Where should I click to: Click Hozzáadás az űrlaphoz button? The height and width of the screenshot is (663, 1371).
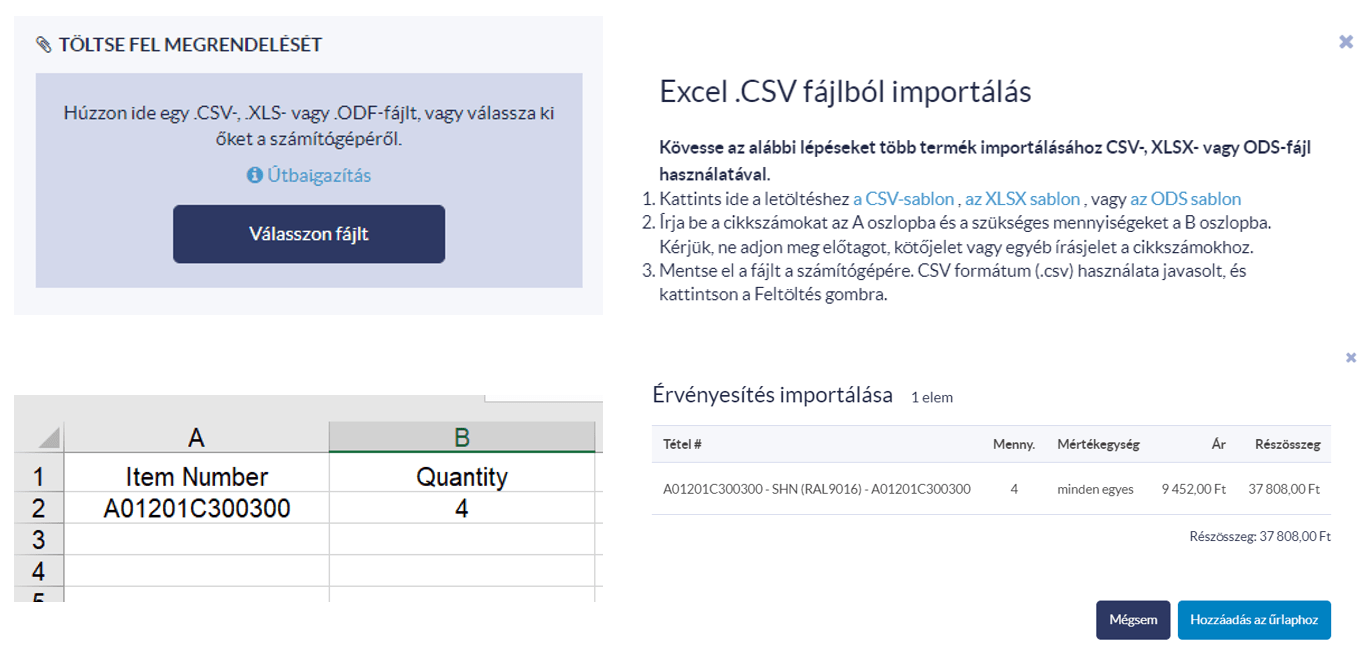point(1254,620)
